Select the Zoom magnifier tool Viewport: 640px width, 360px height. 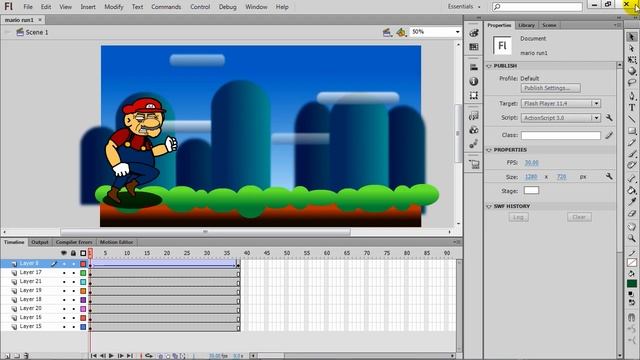tap(631, 238)
